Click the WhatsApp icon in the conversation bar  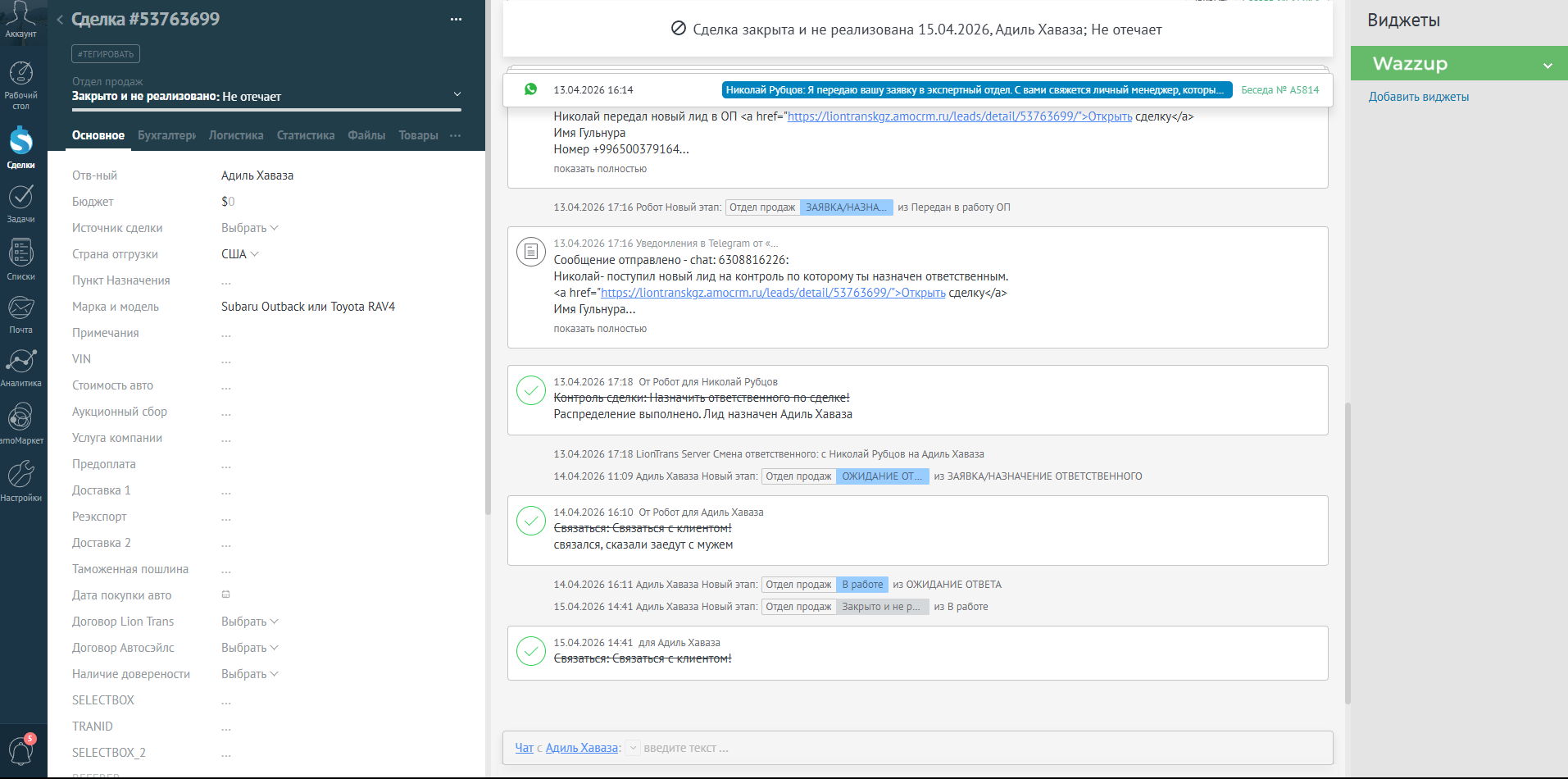click(x=530, y=89)
